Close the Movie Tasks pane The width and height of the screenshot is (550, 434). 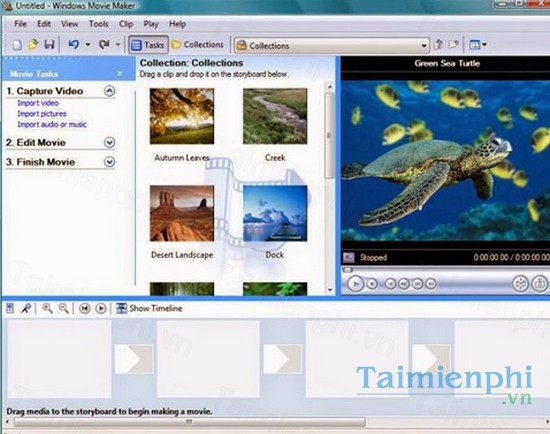click(x=120, y=74)
